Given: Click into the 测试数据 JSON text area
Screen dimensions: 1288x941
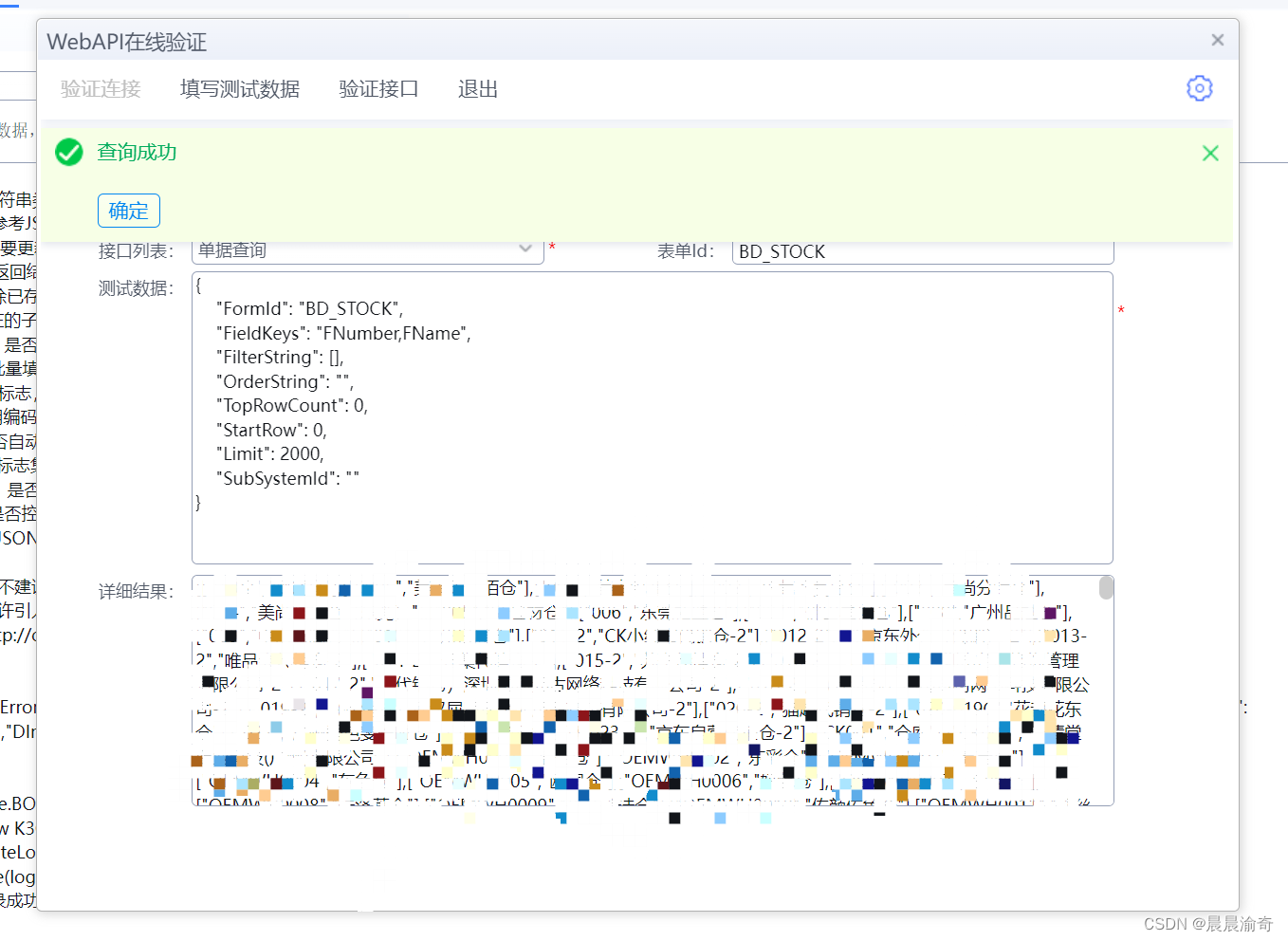Looking at the screenshot, I should pyautogui.click(x=653, y=418).
